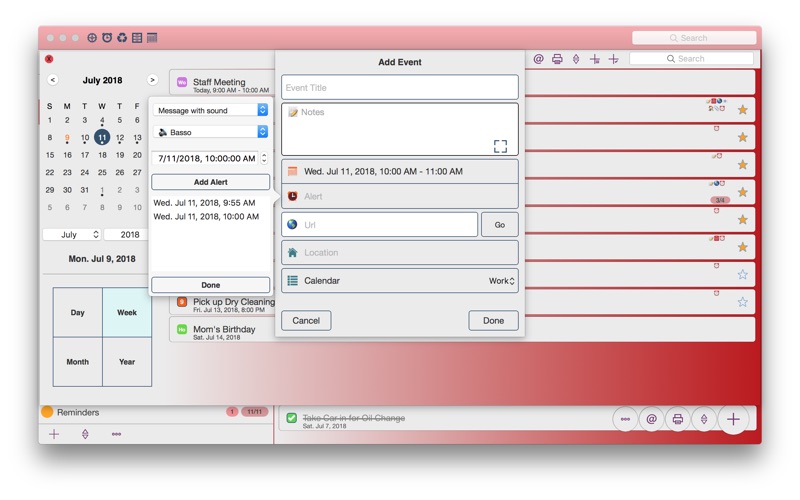The image size is (800, 500).
Task: Click the red X circle above mini calendar
Action: 49,59
